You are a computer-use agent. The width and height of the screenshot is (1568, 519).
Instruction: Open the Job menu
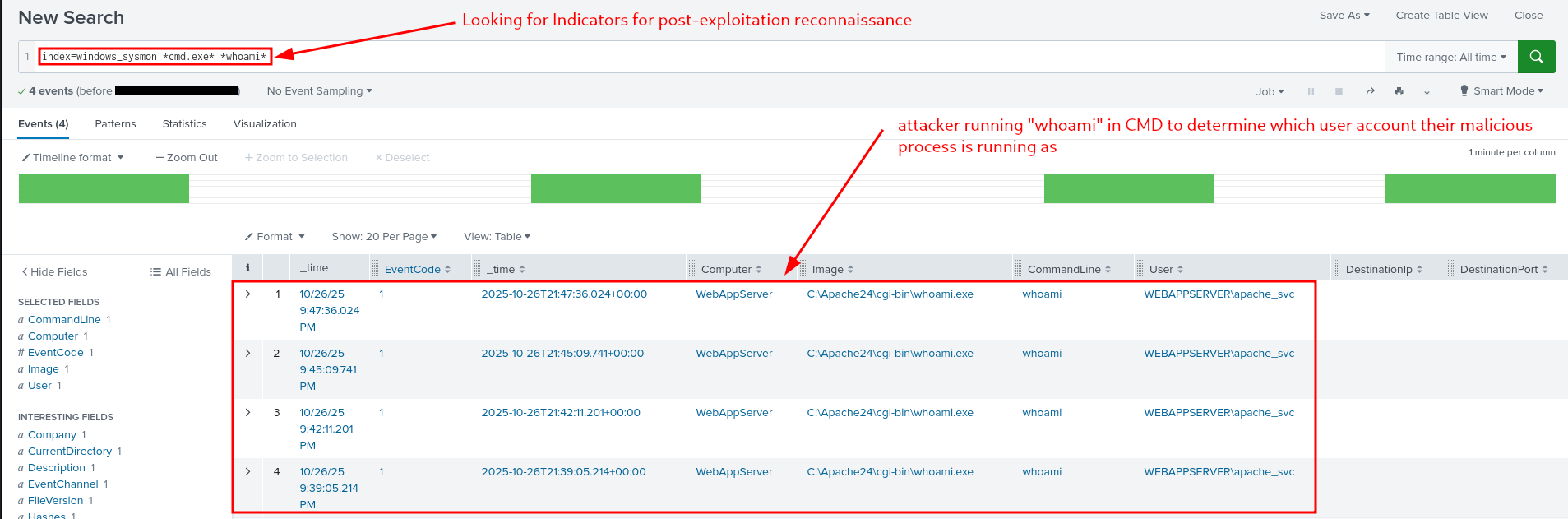(1270, 91)
